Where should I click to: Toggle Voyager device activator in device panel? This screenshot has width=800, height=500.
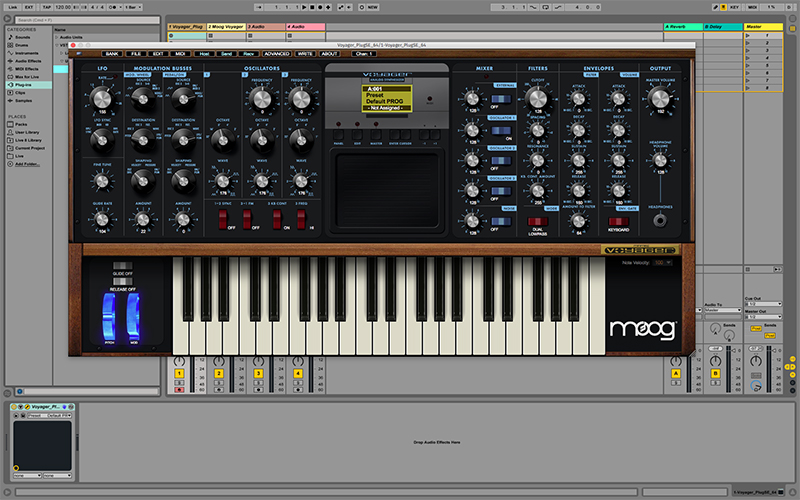pos(14,407)
